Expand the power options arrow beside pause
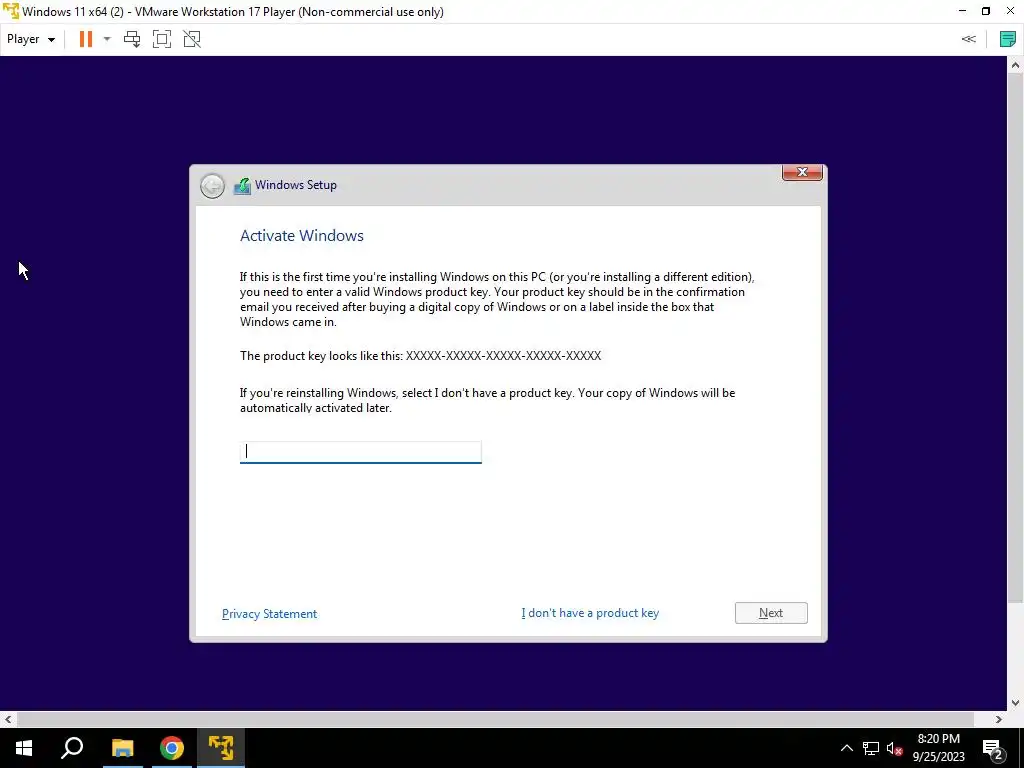The image size is (1024, 768). 107,39
